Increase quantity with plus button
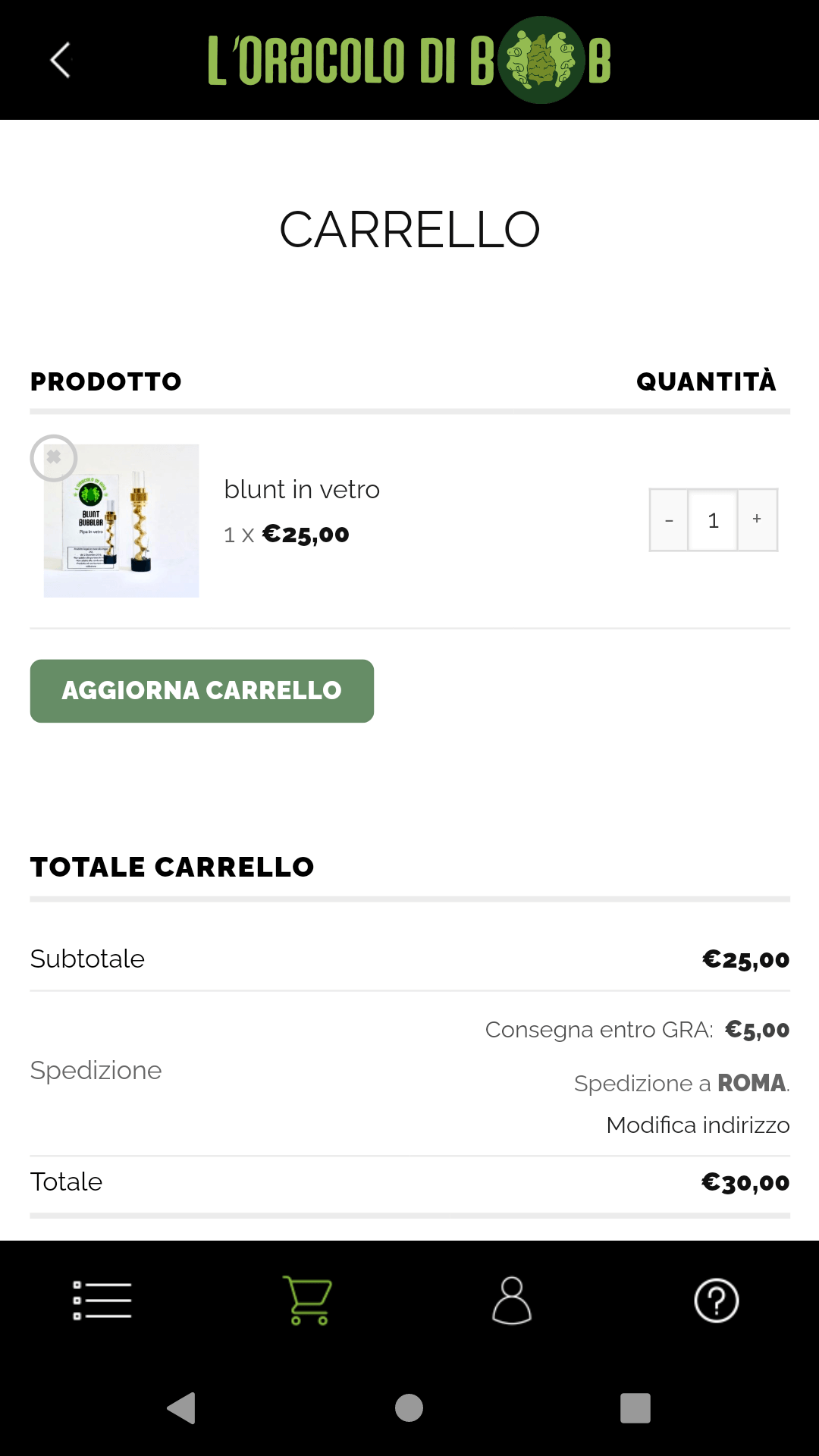Screen dimensions: 819x1456 (757, 519)
